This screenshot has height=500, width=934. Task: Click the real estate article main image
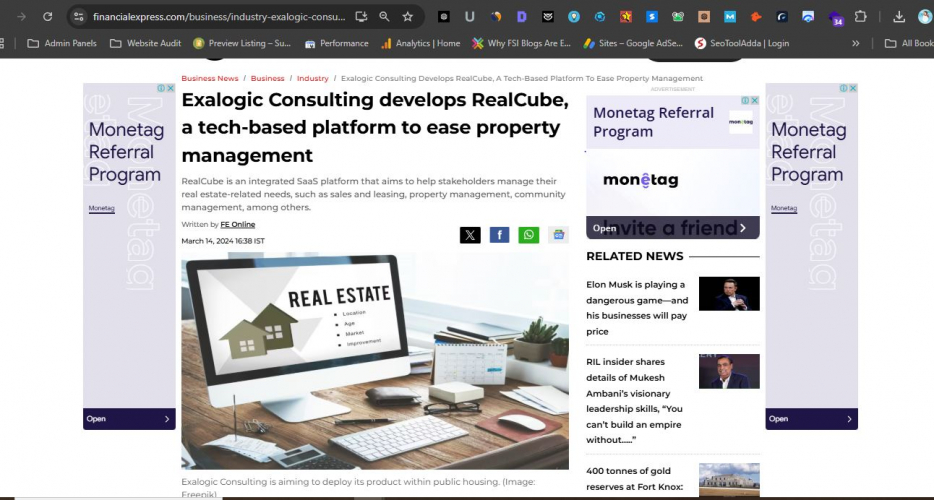pos(375,361)
